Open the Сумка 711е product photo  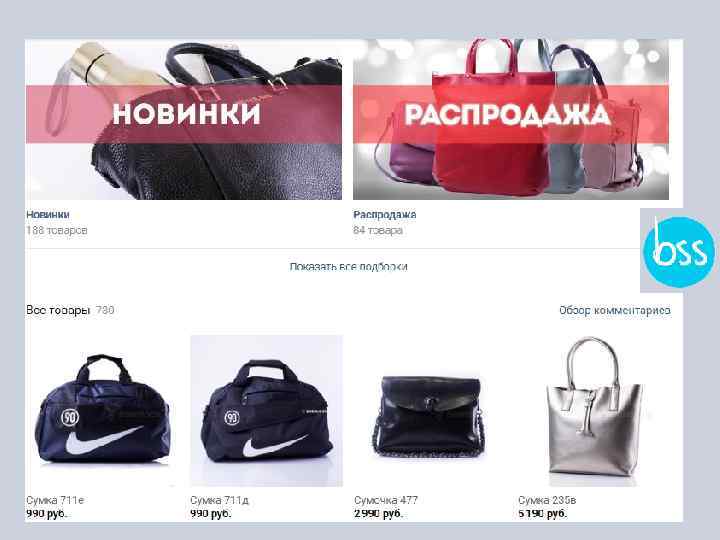(x=102, y=411)
